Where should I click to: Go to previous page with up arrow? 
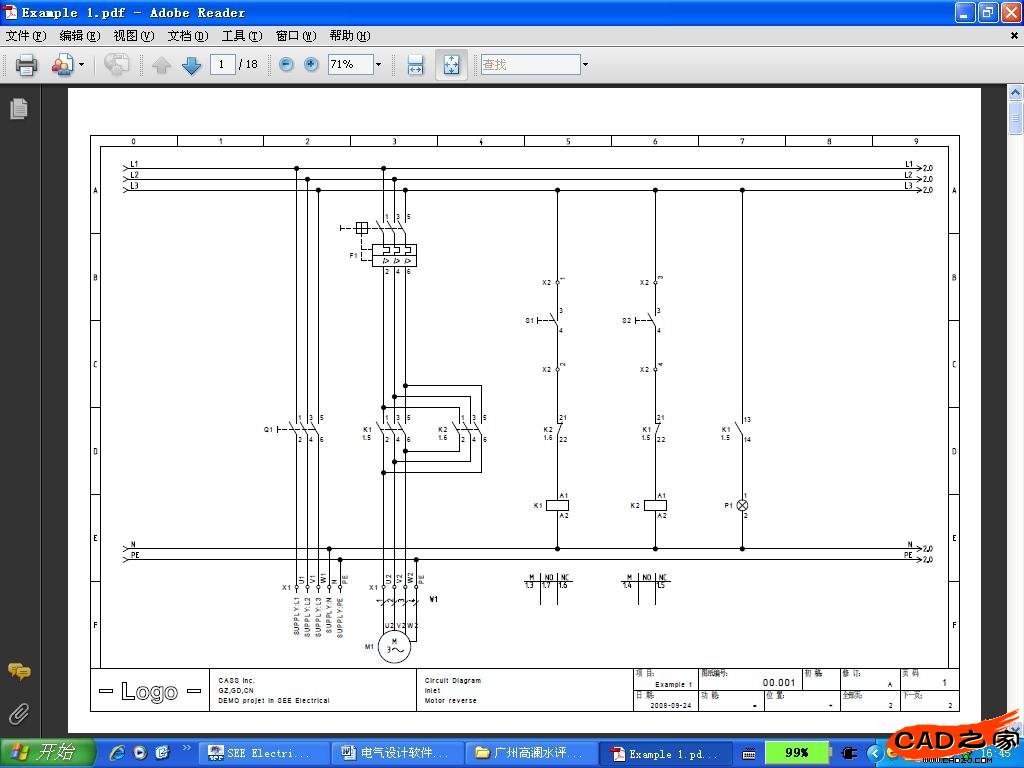point(162,65)
